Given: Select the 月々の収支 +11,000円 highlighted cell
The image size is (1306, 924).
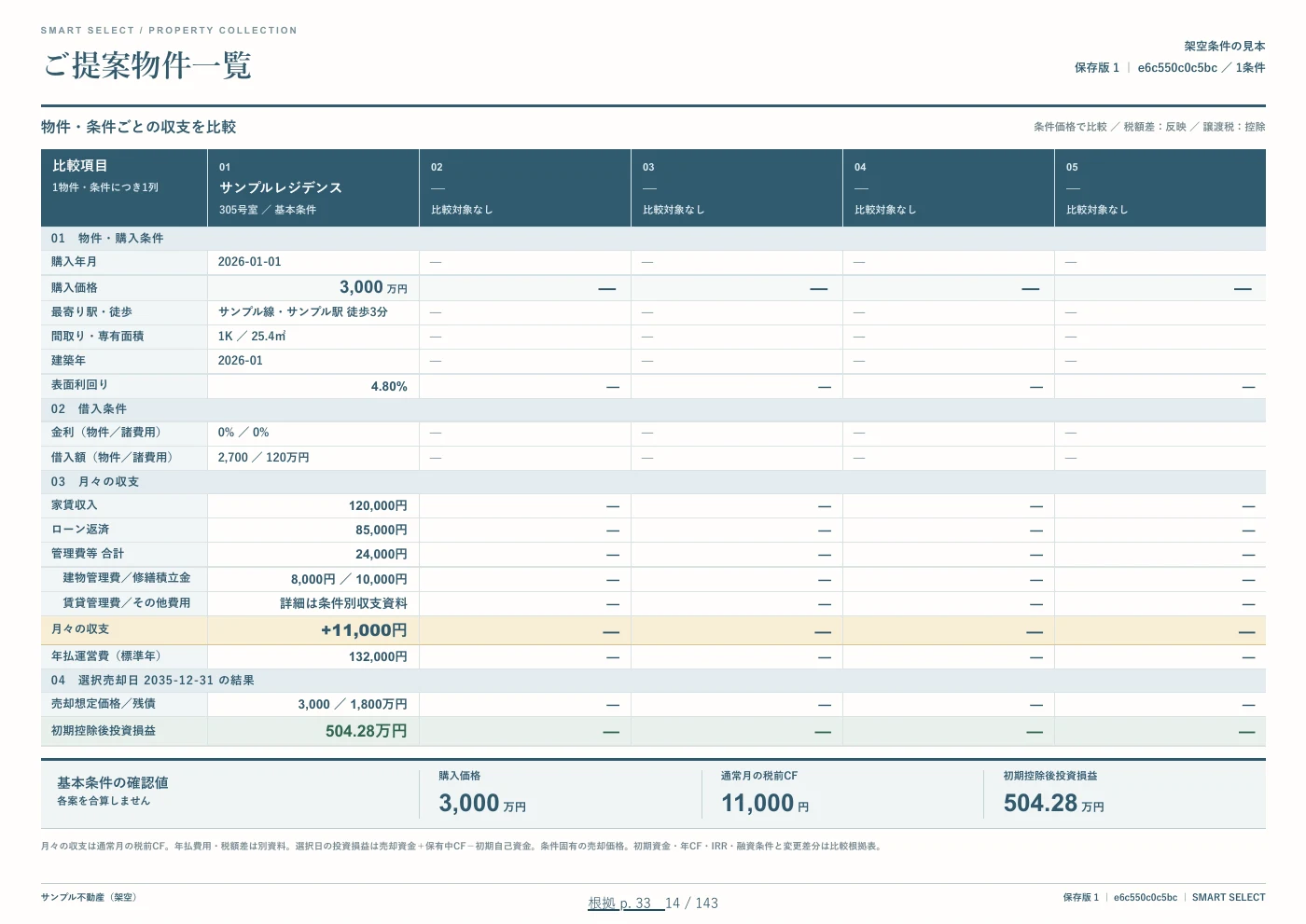Looking at the screenshot, I should [x=313, y=630].
